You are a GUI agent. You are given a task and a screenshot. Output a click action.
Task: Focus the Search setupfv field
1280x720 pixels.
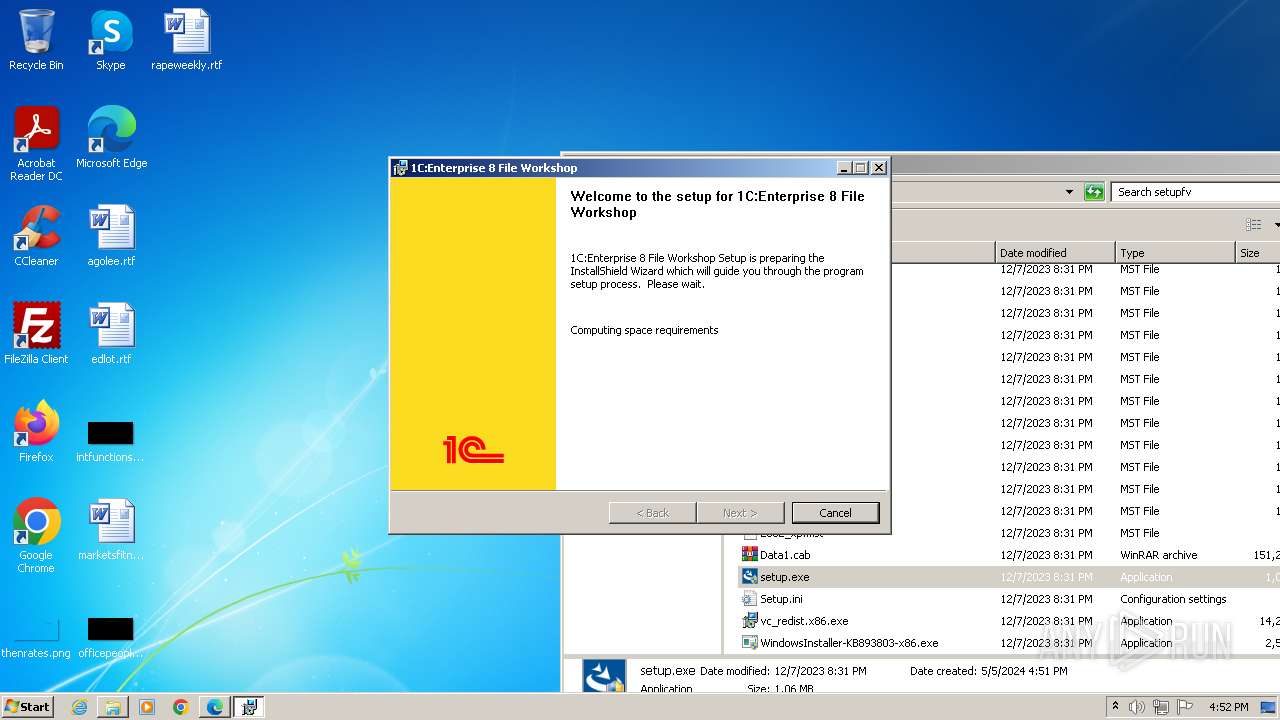click(1196, 192)
